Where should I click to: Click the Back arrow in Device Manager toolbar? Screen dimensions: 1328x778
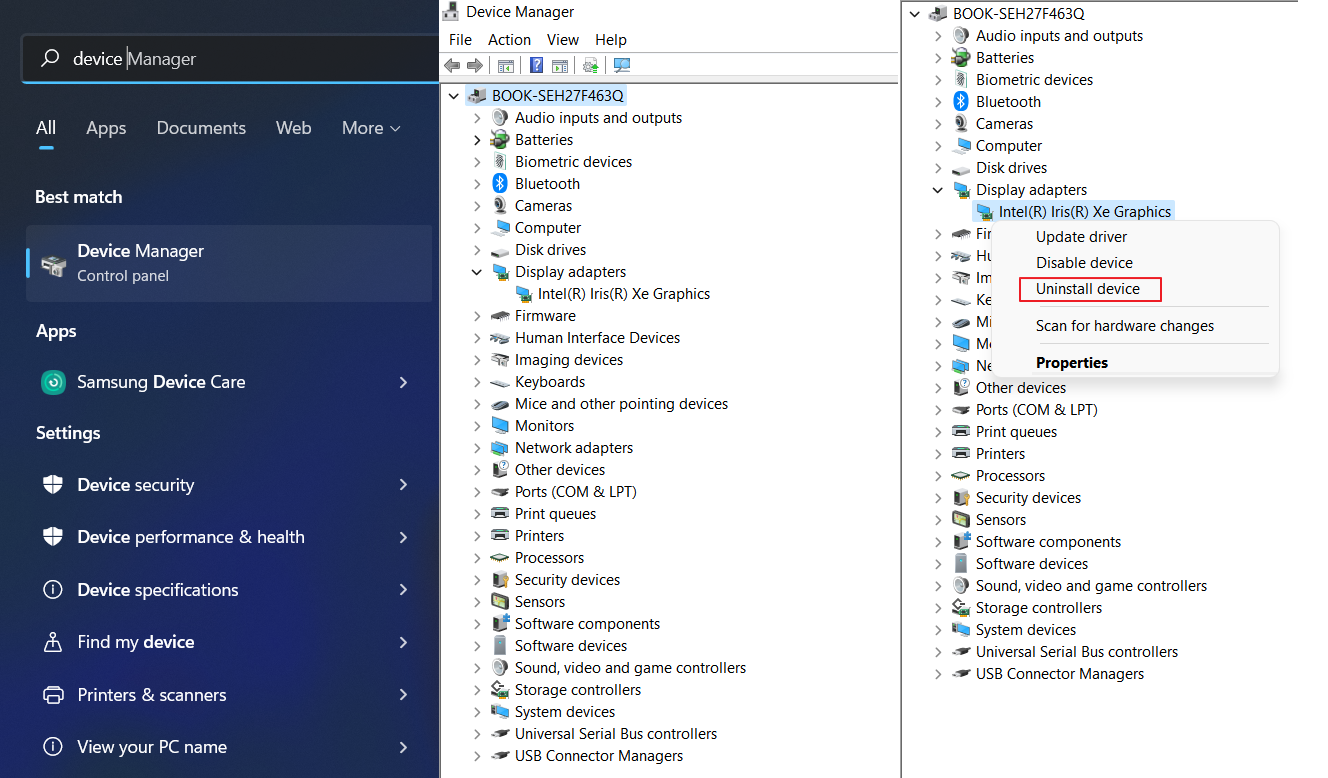click(x=452, y=65)
